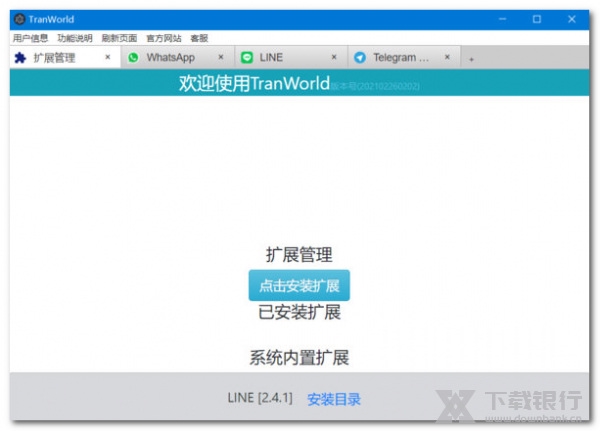Switch to the Telegram tab
600x431 pixels.
tap(404, 57)
